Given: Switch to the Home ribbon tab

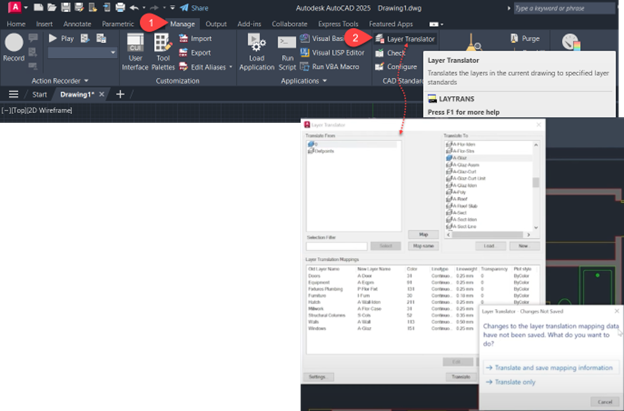Looking at the screenshot, I should [x=16, y=24].
